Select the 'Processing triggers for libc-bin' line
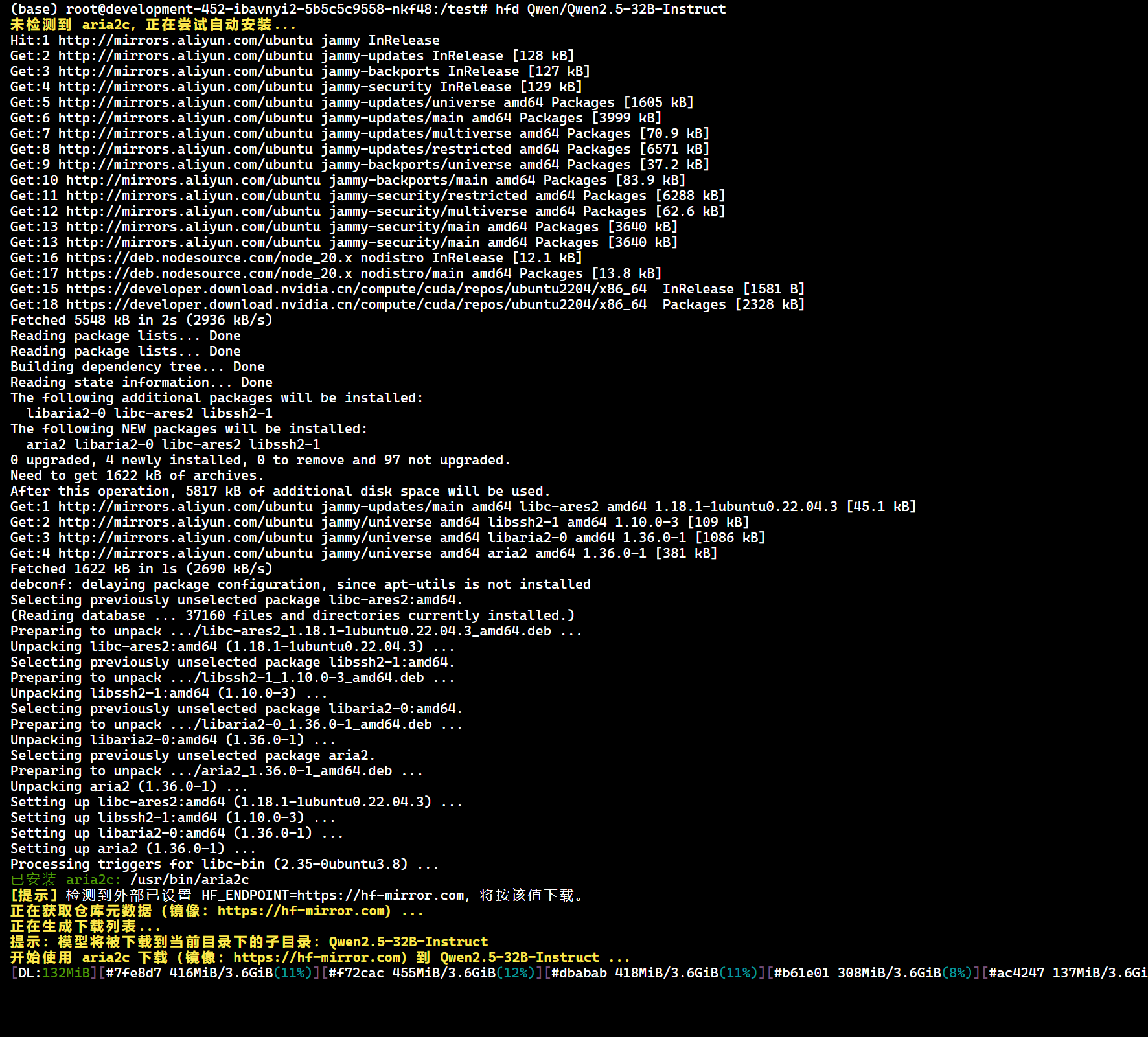Screen dimensions: 1148x1037 pyautogui.click(x=224, y=864)
